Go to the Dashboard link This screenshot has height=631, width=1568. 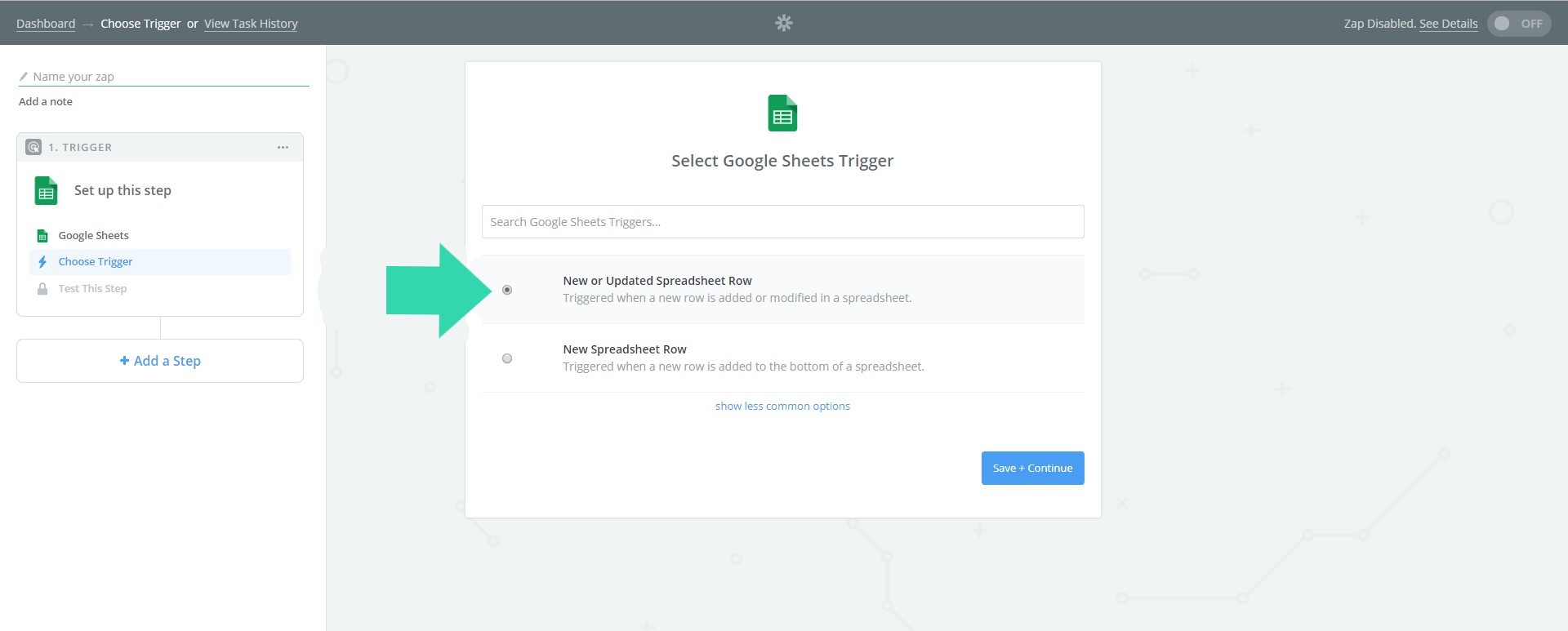coord(46,24)
